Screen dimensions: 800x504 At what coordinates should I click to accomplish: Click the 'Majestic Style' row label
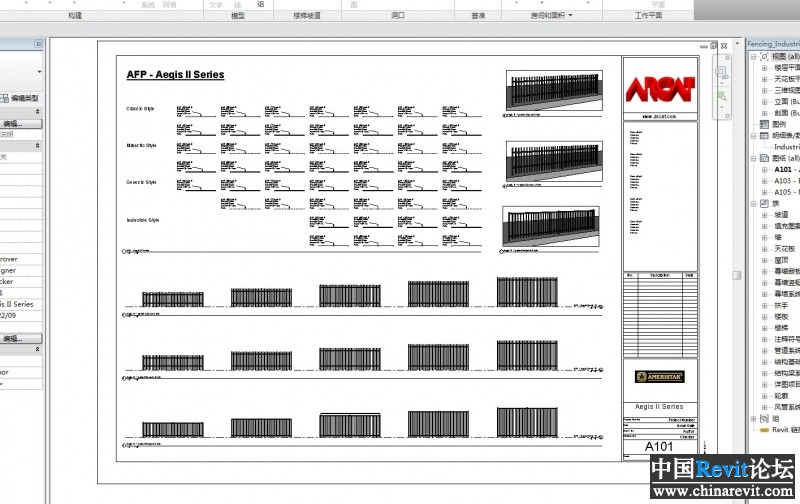pyautogui.click(x=141, y=145)
